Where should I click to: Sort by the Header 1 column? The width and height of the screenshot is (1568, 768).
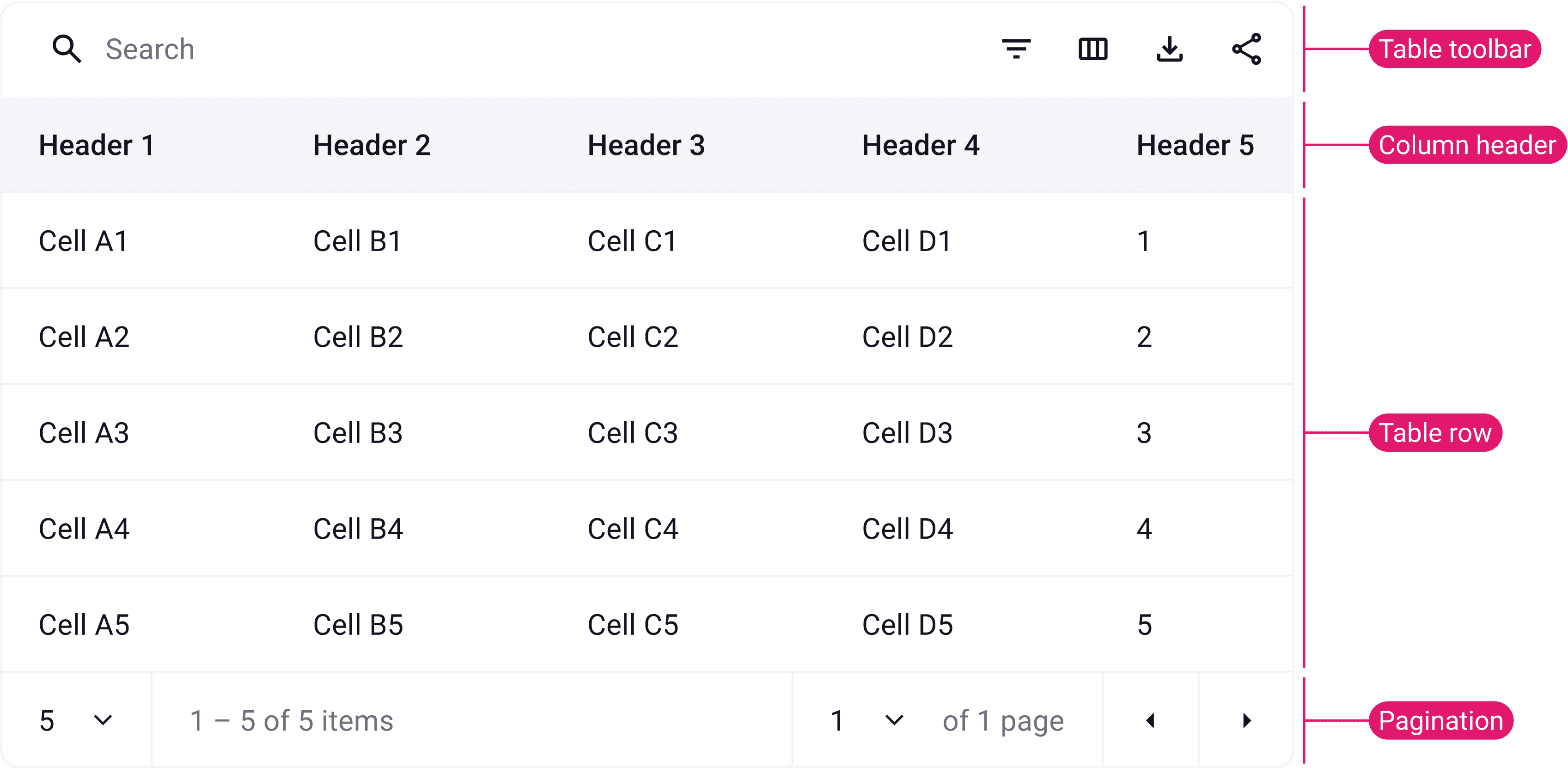click(96, 145)
